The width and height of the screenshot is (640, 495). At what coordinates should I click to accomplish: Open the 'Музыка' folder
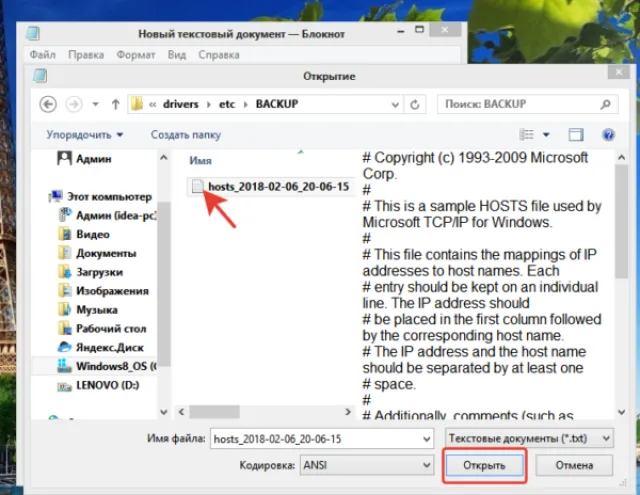click(97, 310)
